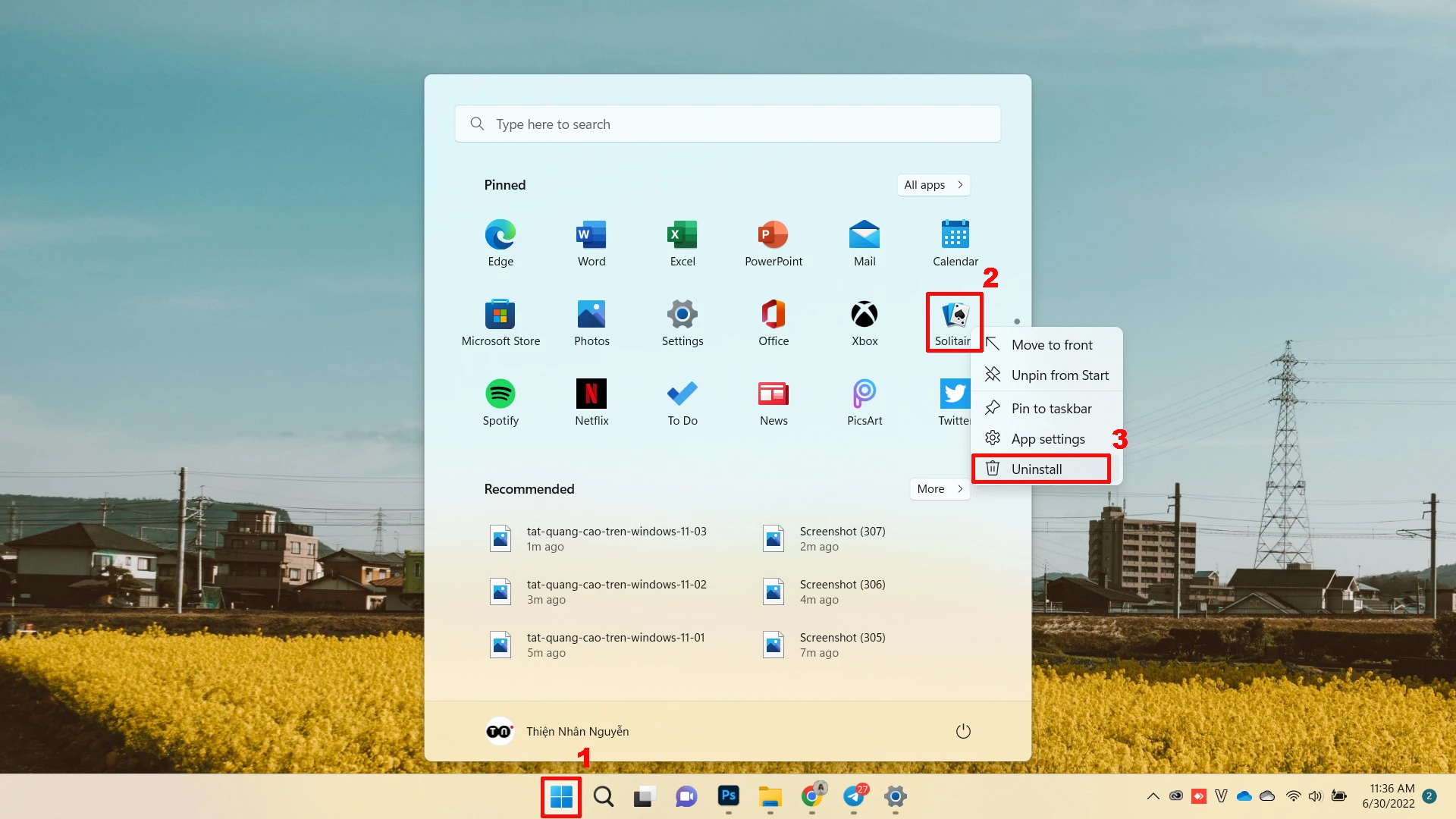Open Task View on the taskbar
Viewport: 1456px width, 819px height.
(x=645, y=796)
